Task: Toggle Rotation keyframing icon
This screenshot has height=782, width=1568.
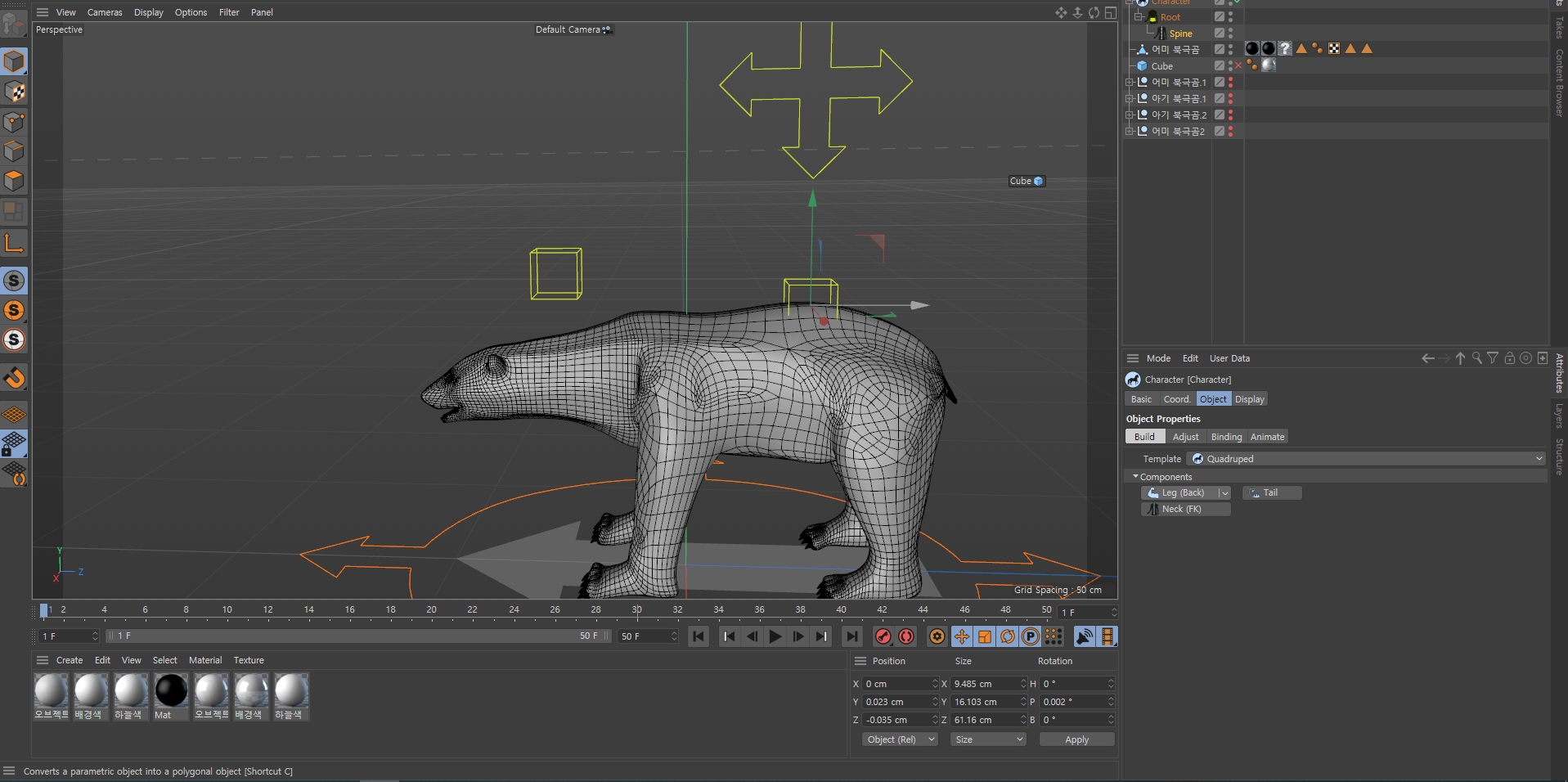Action: tap(1008, 636)
